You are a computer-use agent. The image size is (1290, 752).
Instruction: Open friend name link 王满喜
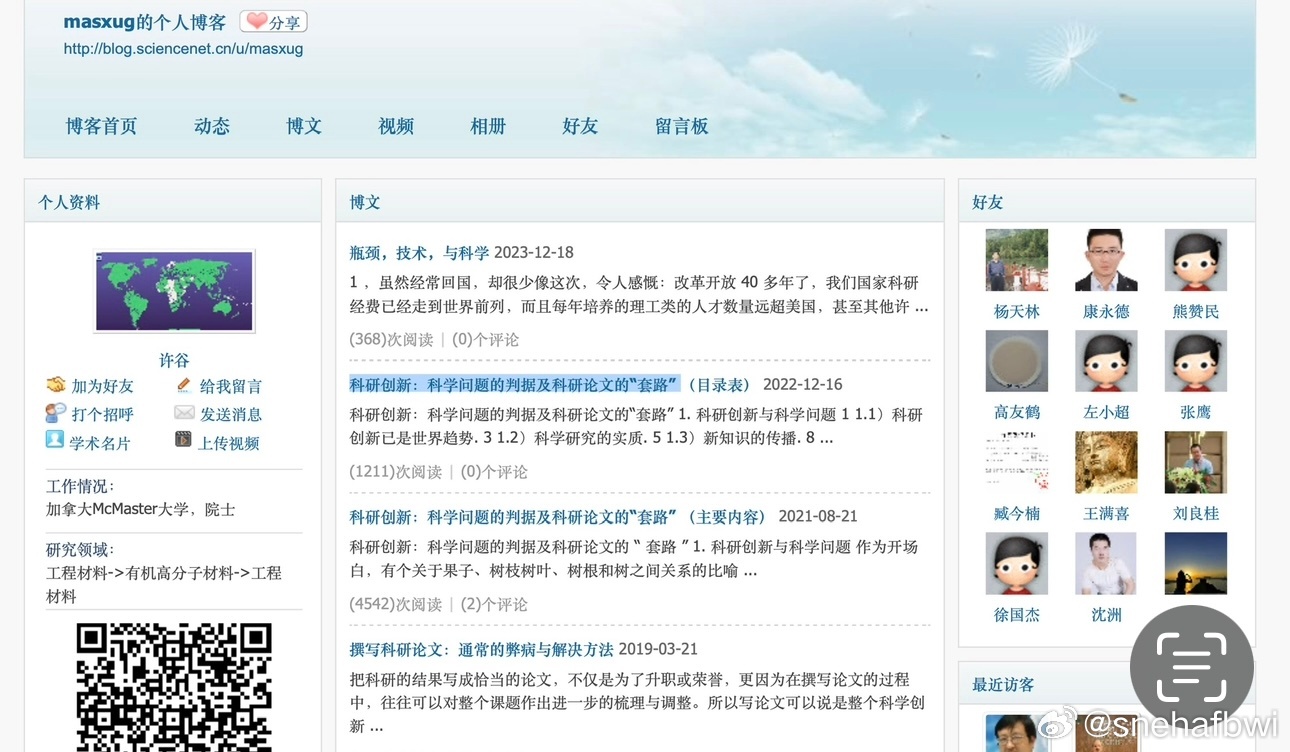1106,514
